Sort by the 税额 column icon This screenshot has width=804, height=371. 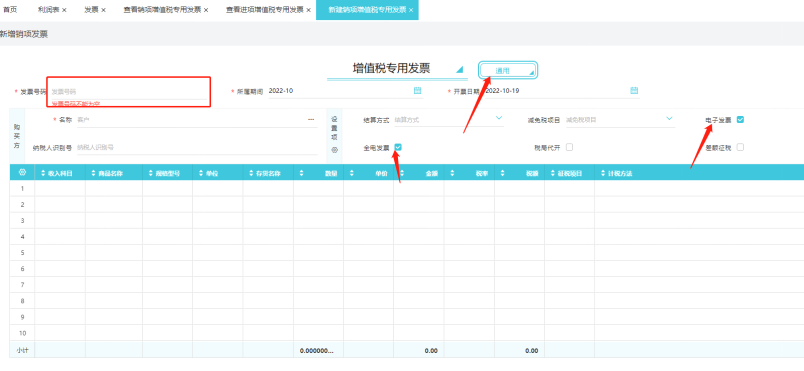pos(502,174)
